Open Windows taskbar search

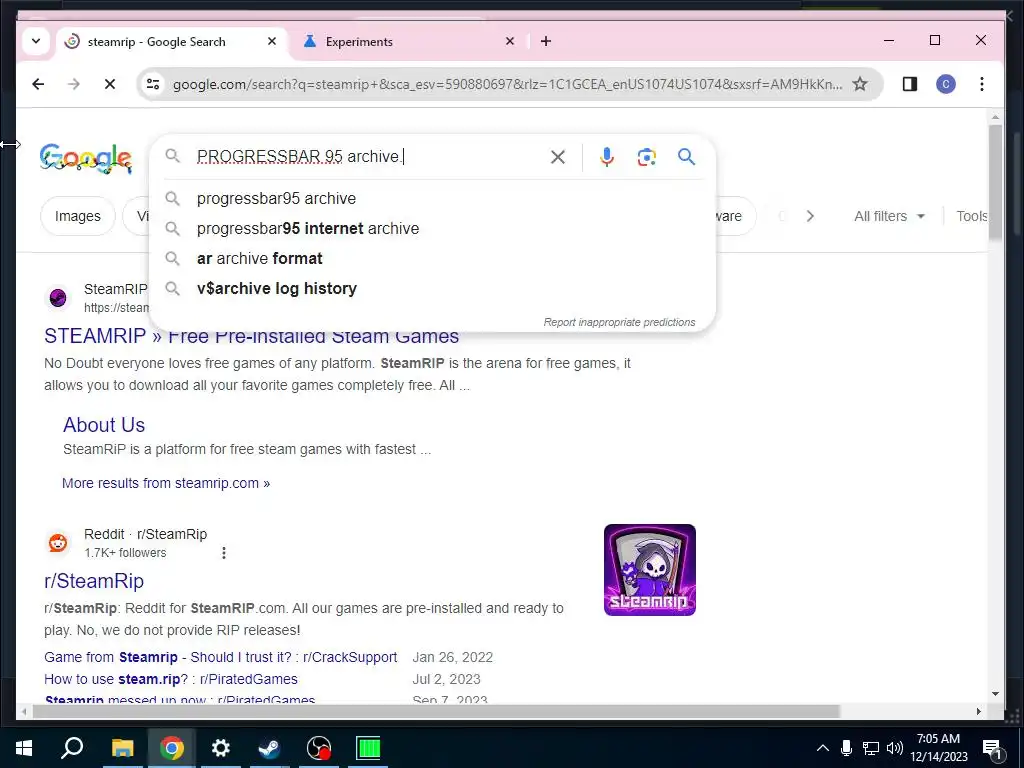coord(72,748)
